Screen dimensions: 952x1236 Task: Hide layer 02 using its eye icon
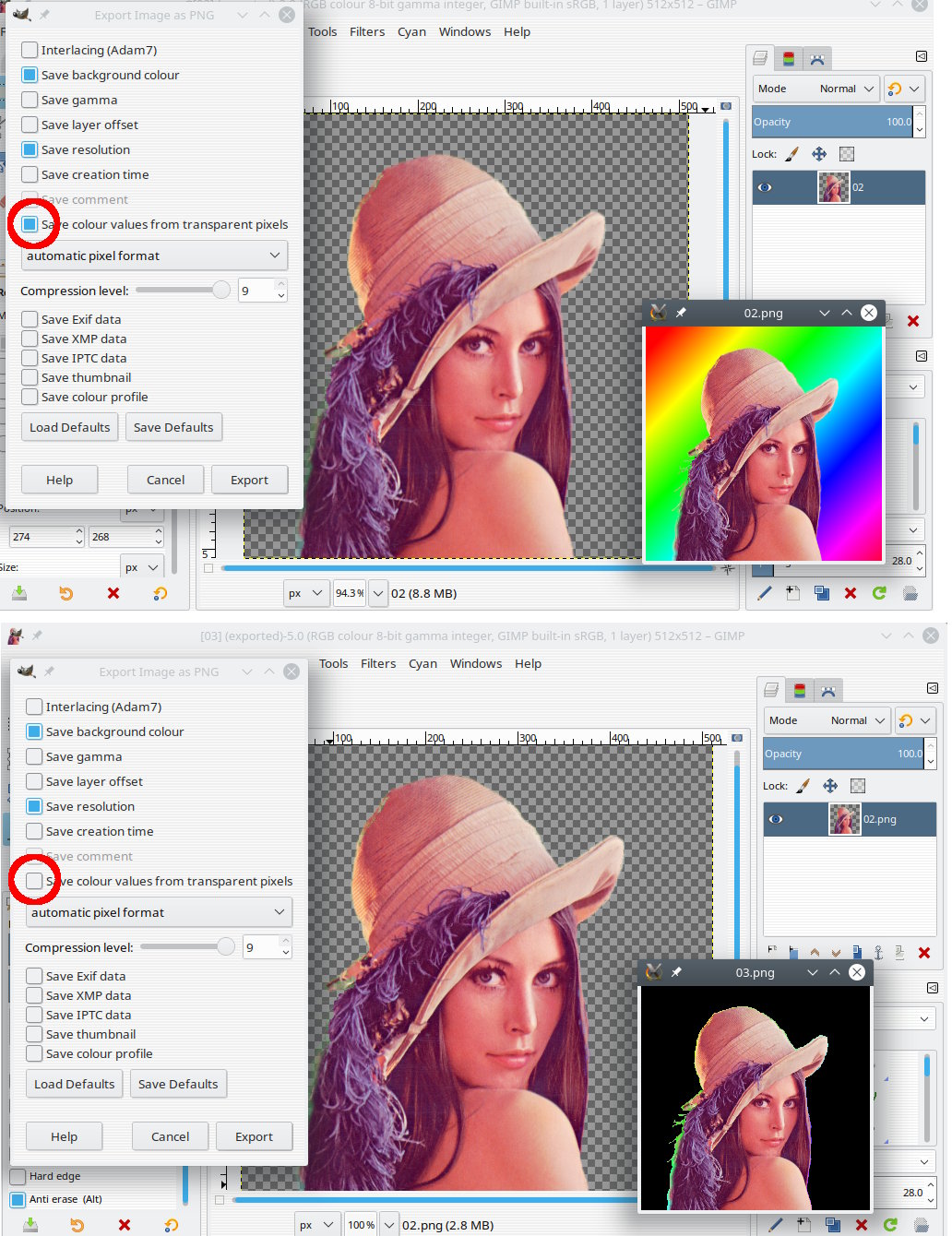pyautogui.click(x=765, y=187)
